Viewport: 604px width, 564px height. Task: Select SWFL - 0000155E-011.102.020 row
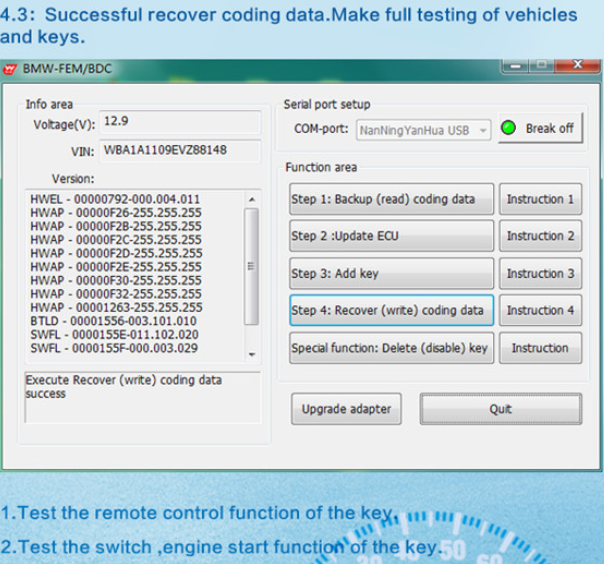[x=114, y=334]
